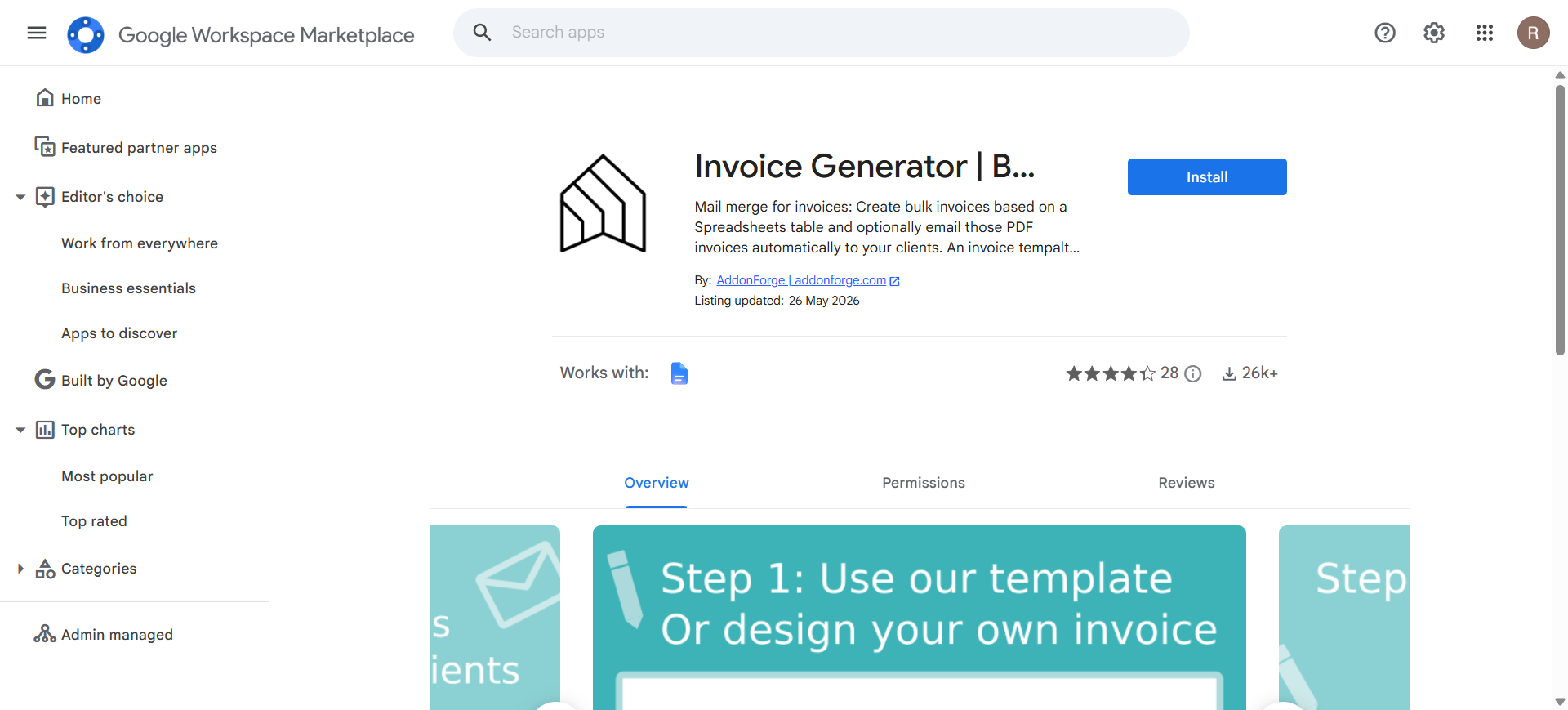Viewport: 1568px width, 710px height.
Task: Select Work from everywhere
Action: pos(140,243)
